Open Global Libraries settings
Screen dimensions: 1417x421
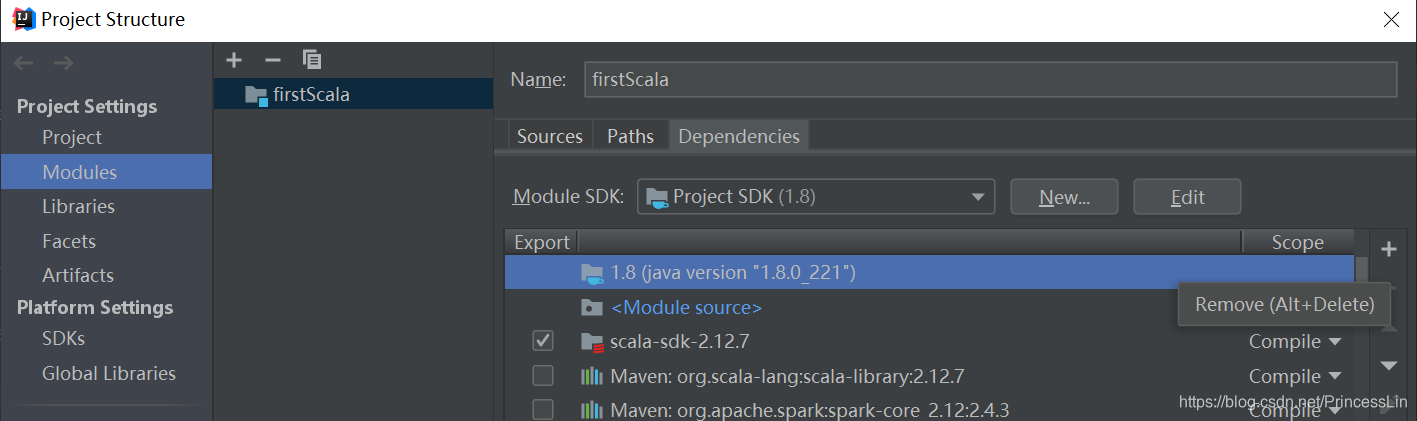109,373
